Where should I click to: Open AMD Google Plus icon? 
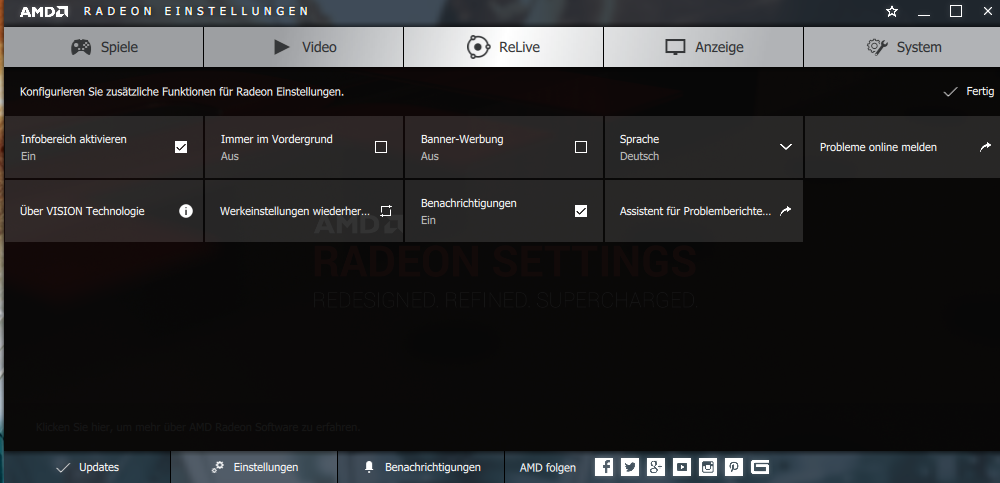[656, 467]
